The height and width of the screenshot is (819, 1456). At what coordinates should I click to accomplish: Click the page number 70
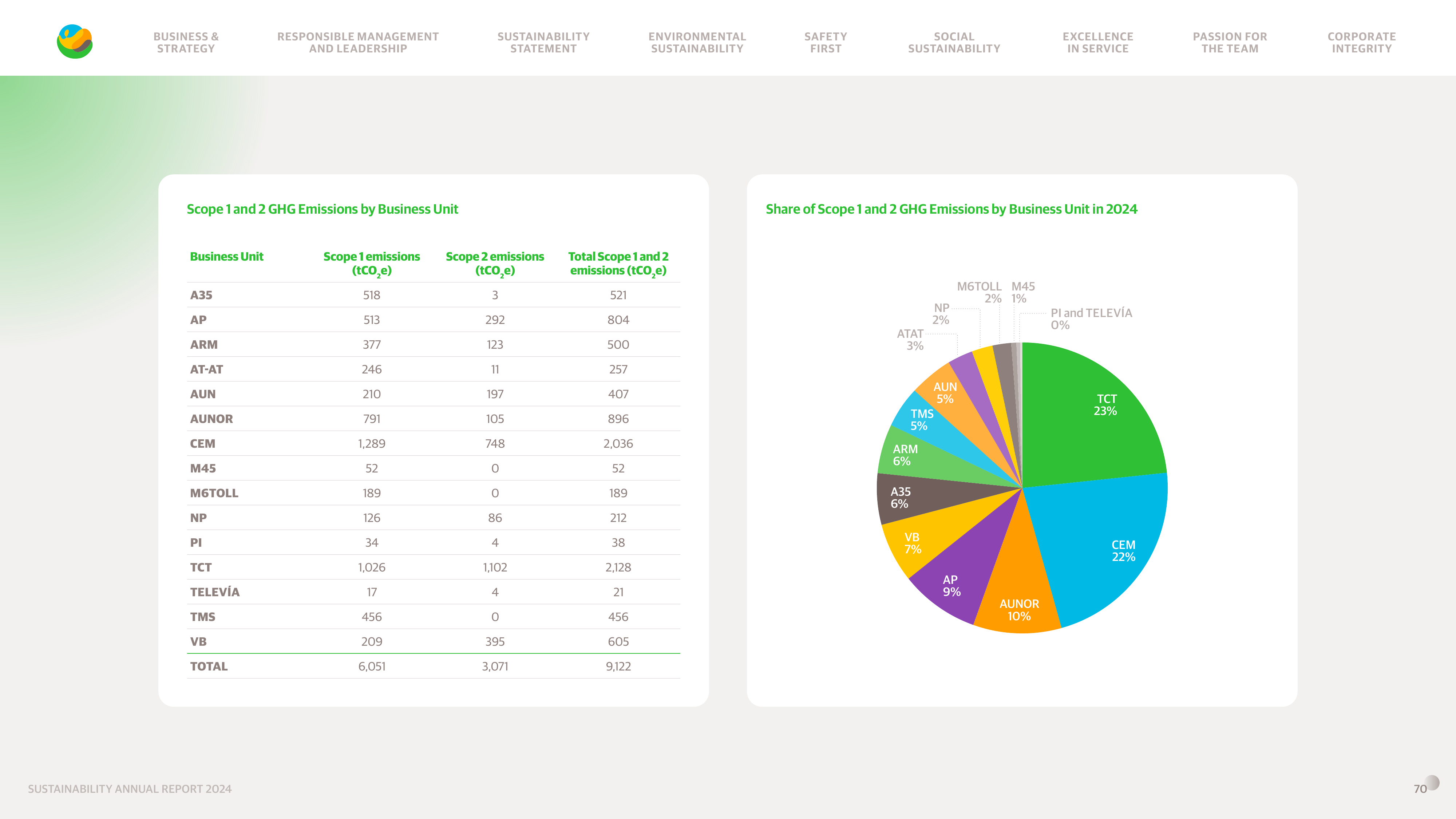tap(1420, 789)
